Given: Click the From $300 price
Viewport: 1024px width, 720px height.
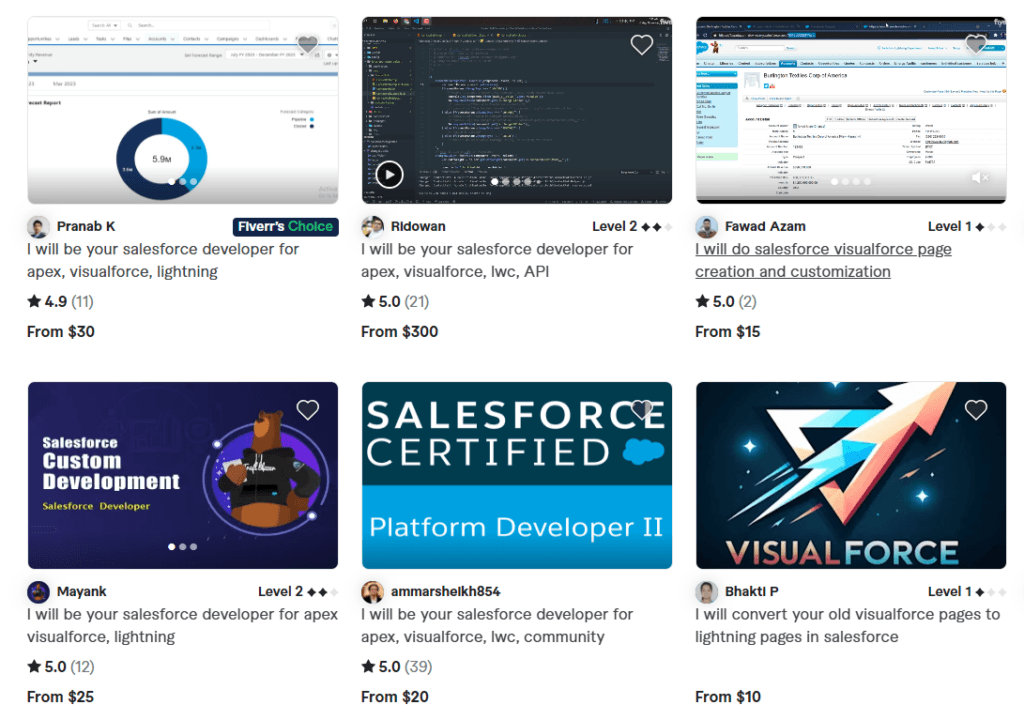Looking at the screenshot, I should coord(400,332).
